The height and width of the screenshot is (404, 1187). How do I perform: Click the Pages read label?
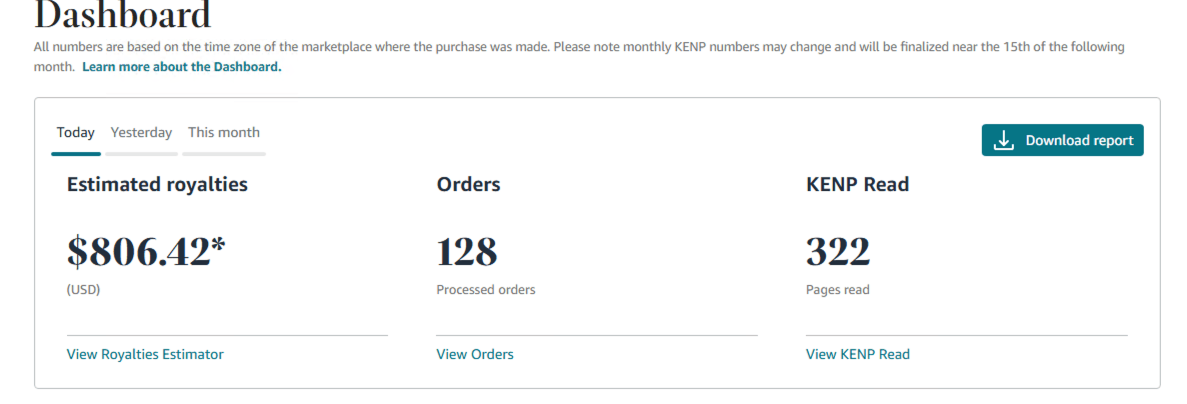pyautogui.click(x=838, y=290)
